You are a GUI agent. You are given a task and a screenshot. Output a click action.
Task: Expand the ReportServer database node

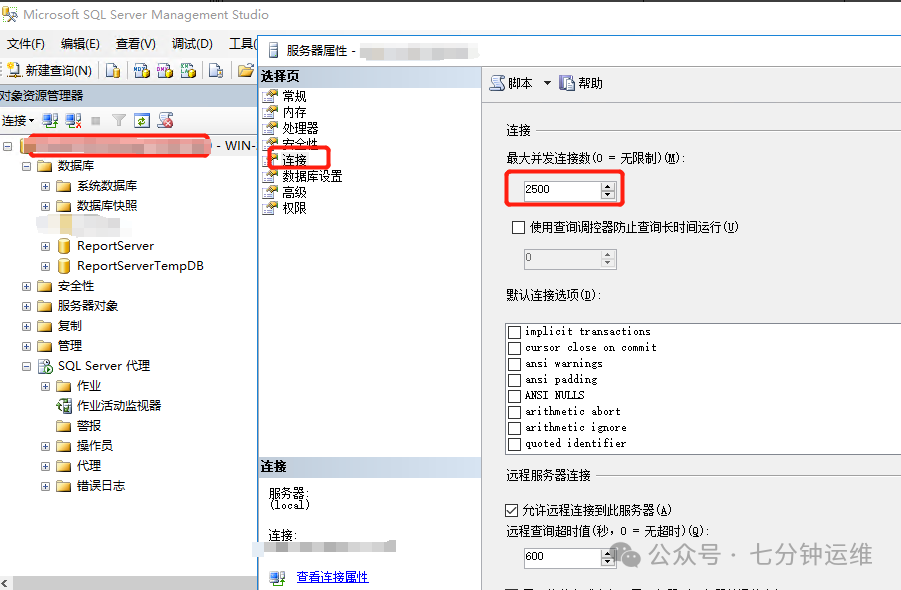45,246
